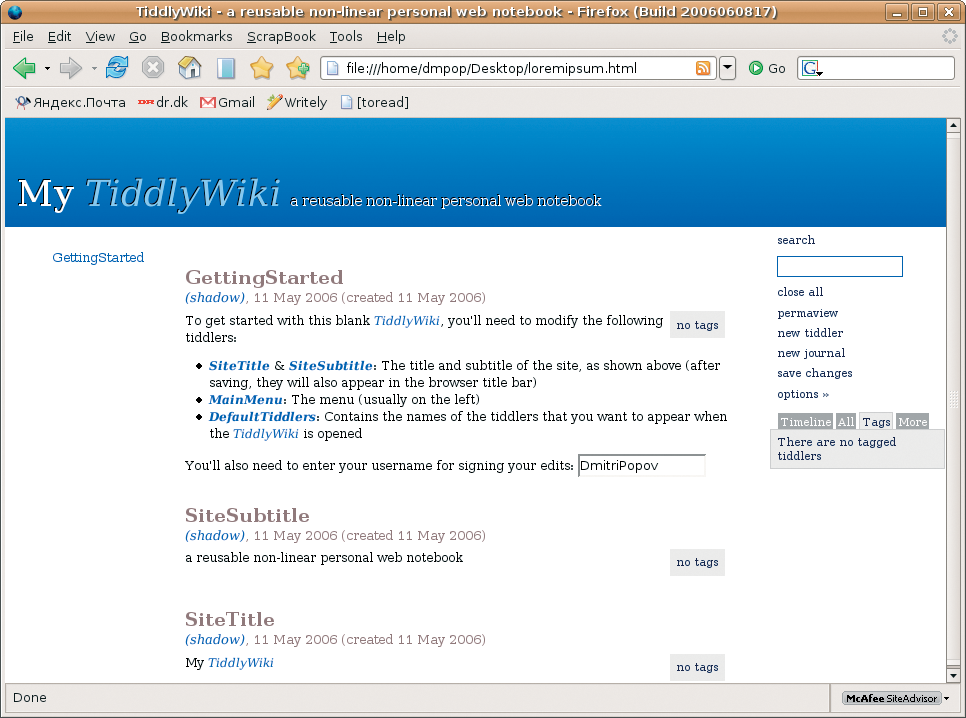Open the Back history dropdown arrow

point(47,68)
